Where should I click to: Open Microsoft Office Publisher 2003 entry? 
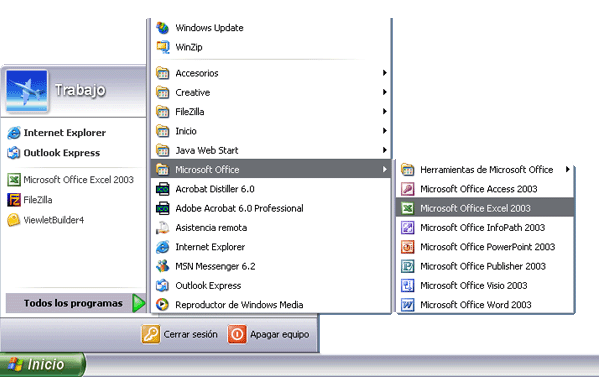pyautogui.click(x=485, y=266)
